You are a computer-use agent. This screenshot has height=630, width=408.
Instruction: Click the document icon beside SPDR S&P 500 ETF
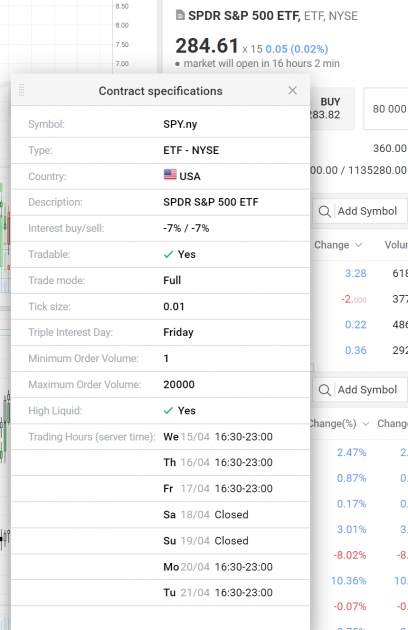[180, 15]
